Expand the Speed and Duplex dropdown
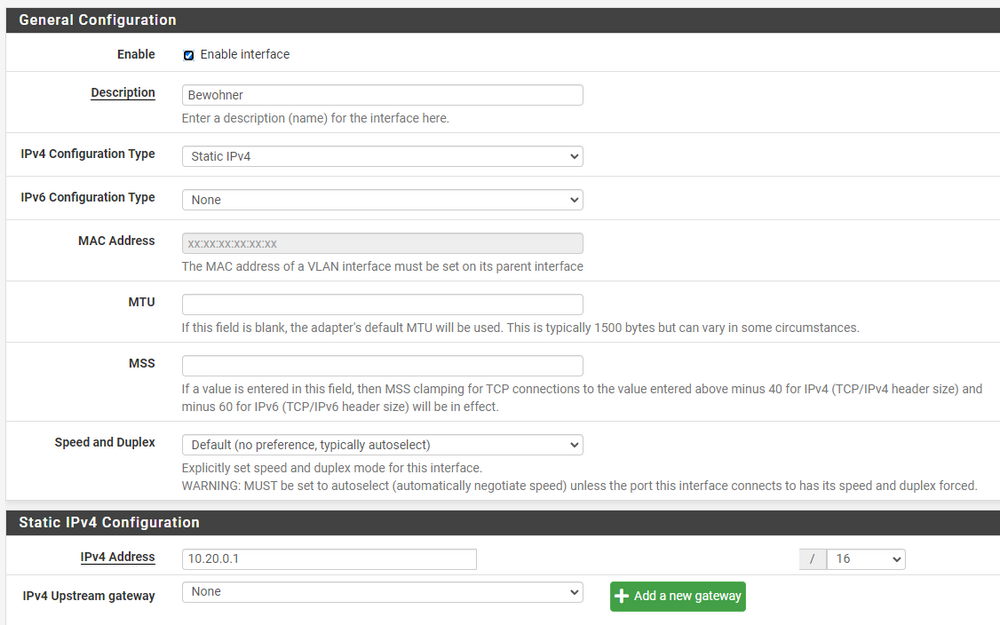This screenshot has width=1000, height=625. pyautogui.click(x=382, y=445)
